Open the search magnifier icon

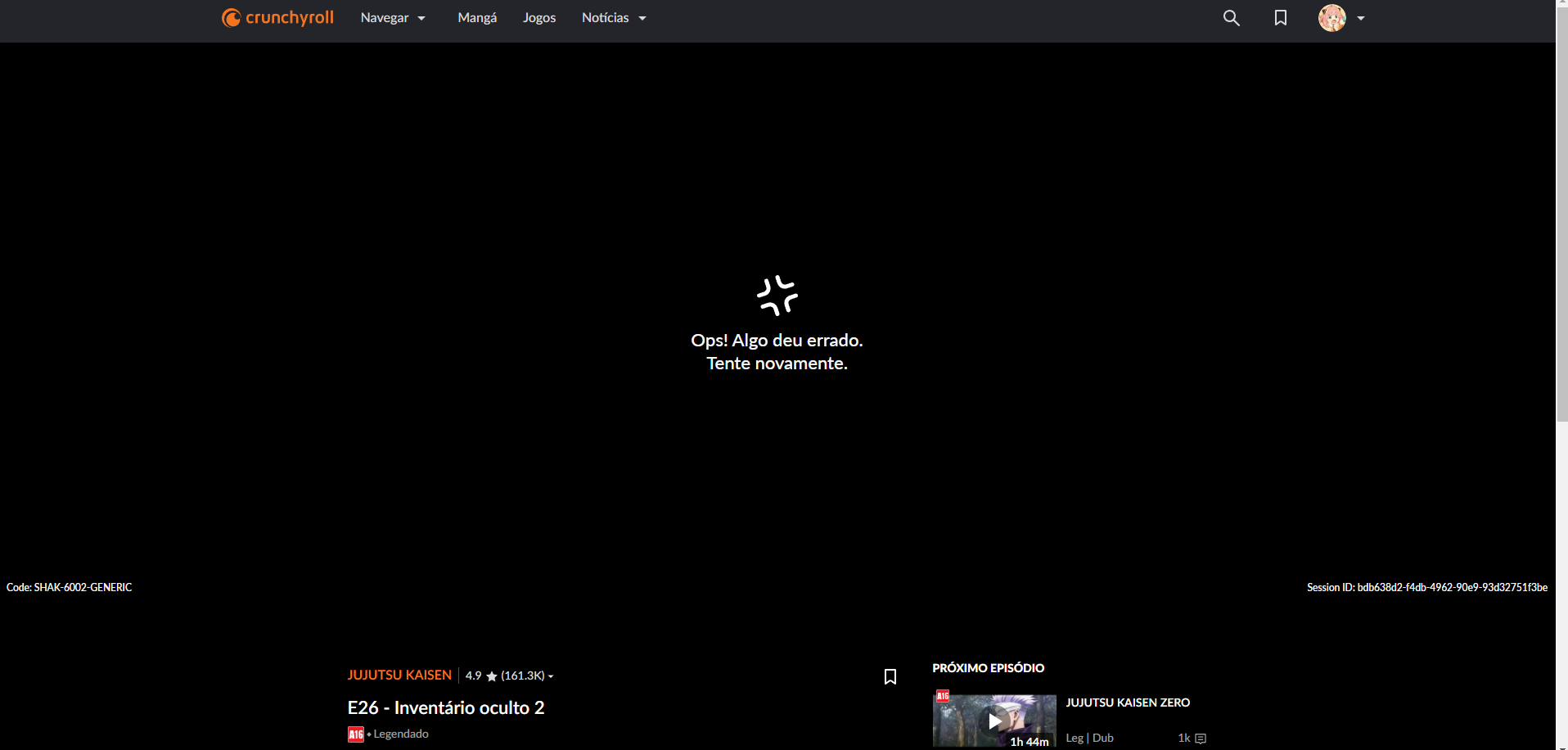1231,18
